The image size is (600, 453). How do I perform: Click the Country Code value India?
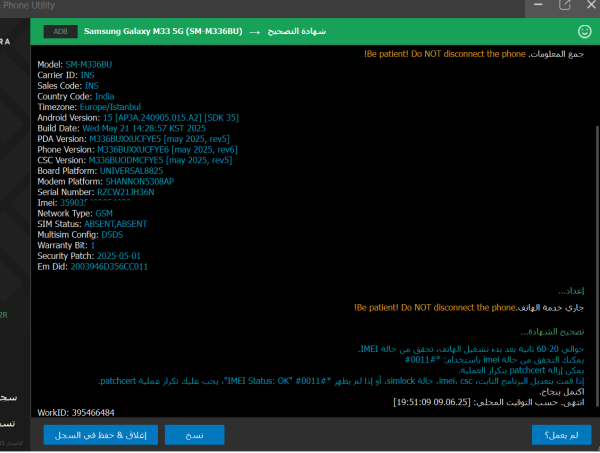(x=104, y=96)
